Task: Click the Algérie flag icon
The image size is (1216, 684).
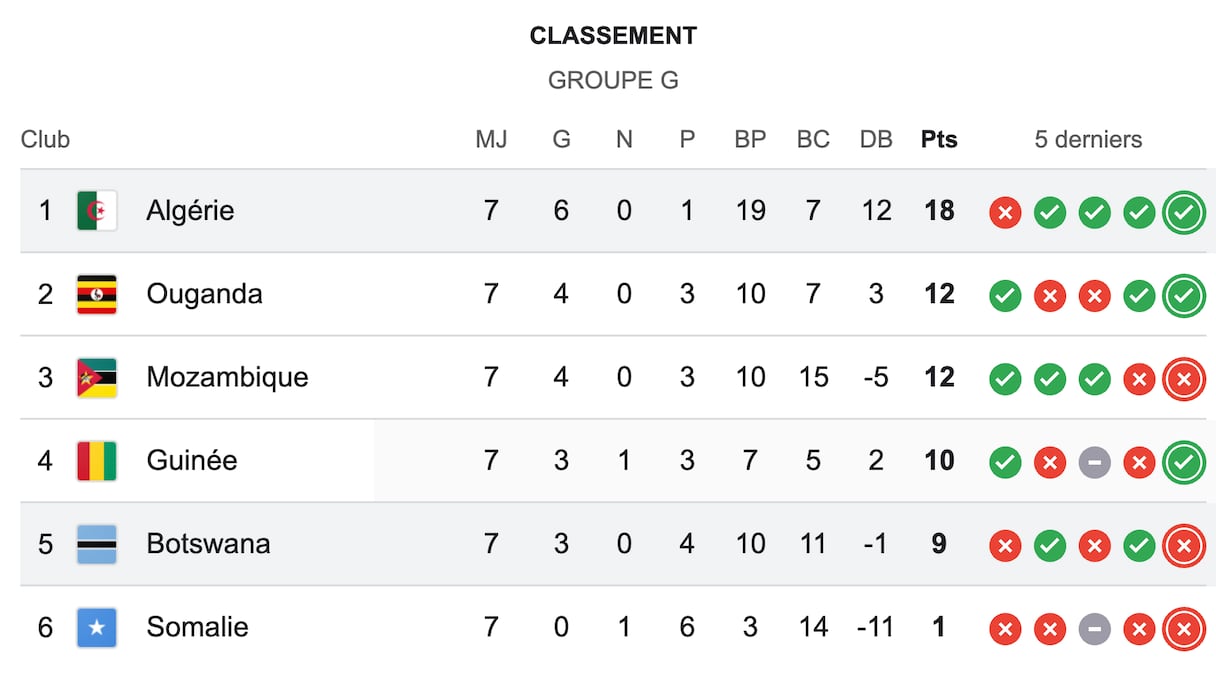Action: click(97, 211)
